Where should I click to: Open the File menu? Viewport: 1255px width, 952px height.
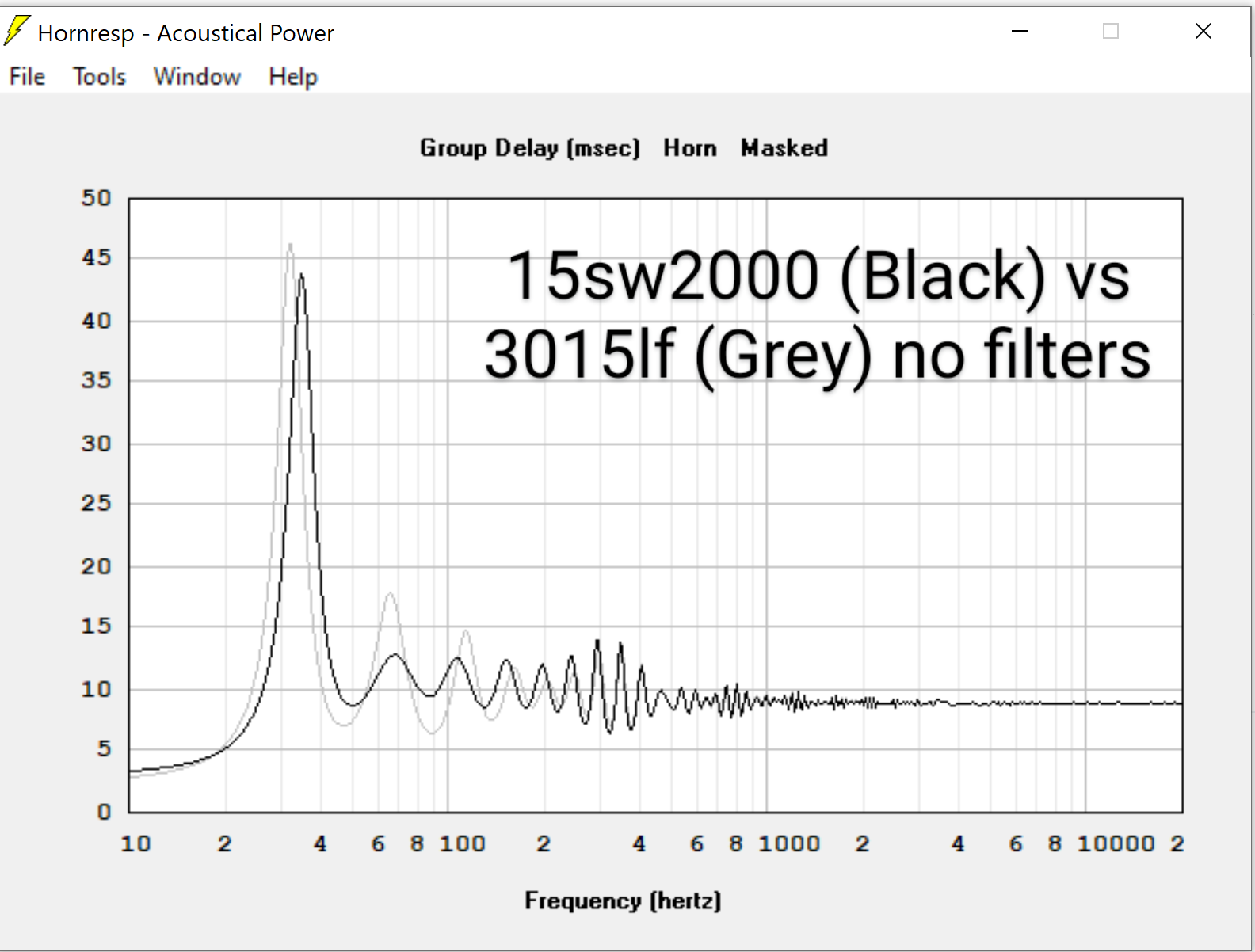pyautogui.click(x=27, y=77)
